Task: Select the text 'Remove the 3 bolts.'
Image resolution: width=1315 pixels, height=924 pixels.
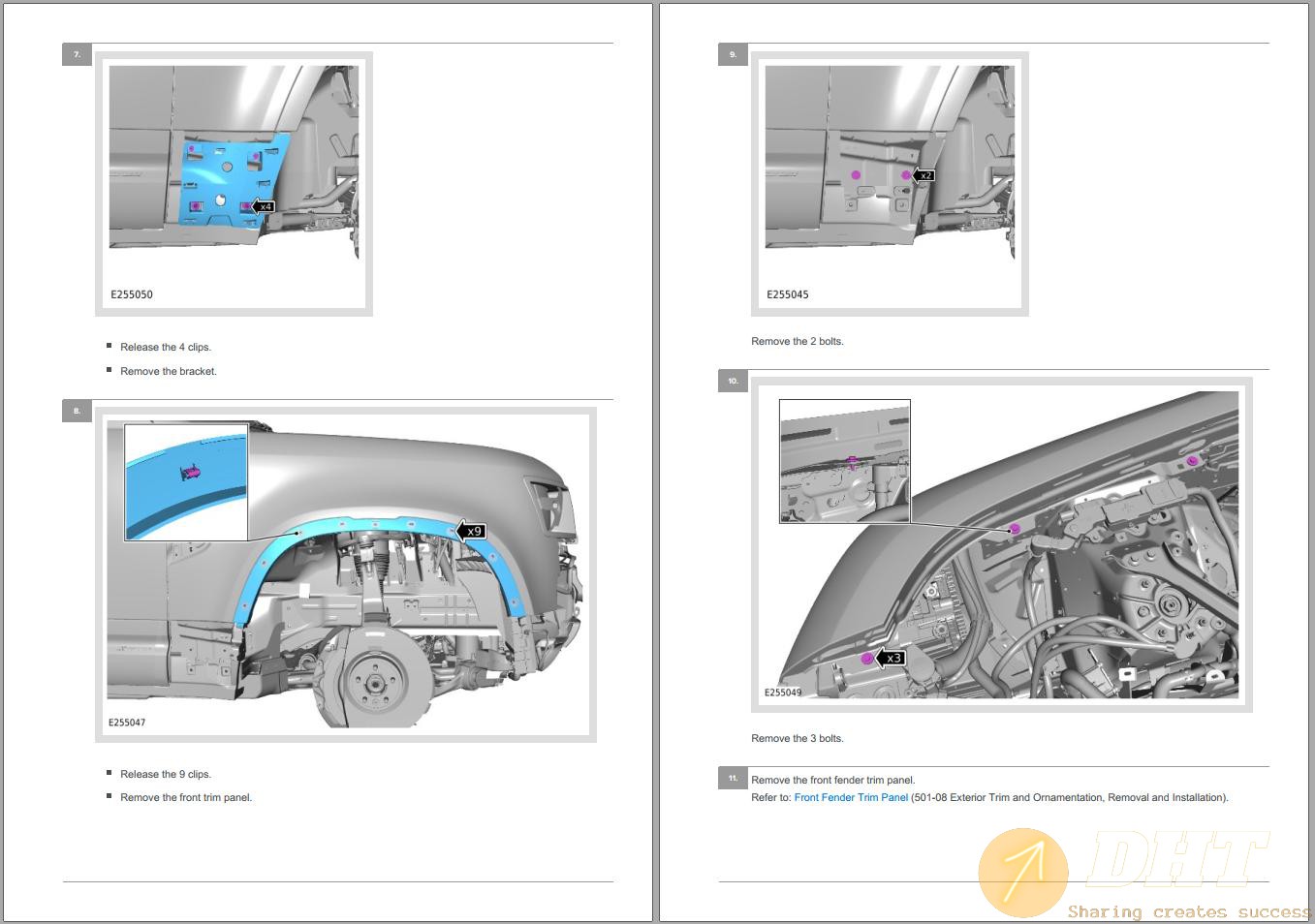Action: 798,739
